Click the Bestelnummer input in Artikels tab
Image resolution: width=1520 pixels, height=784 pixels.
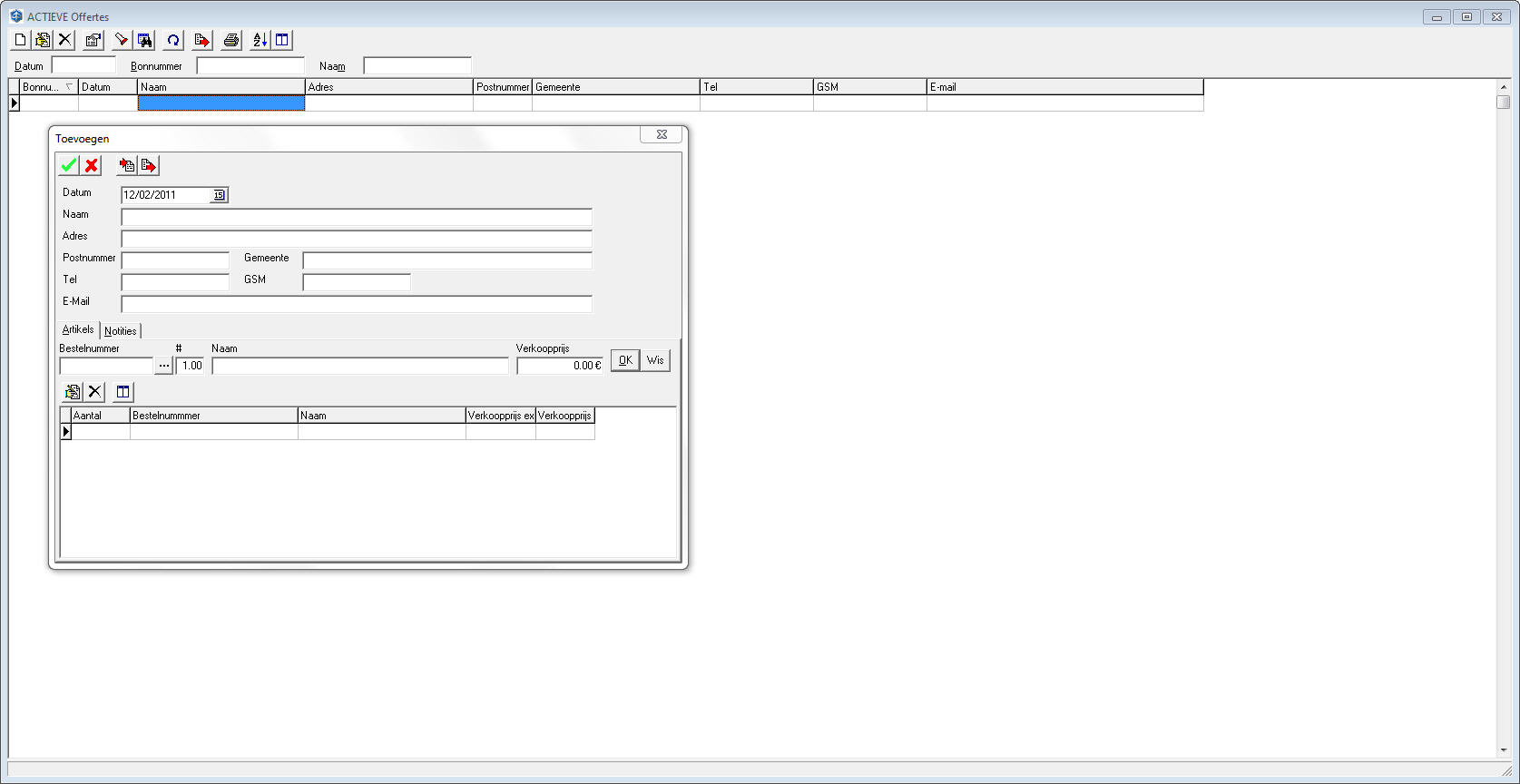107,366
